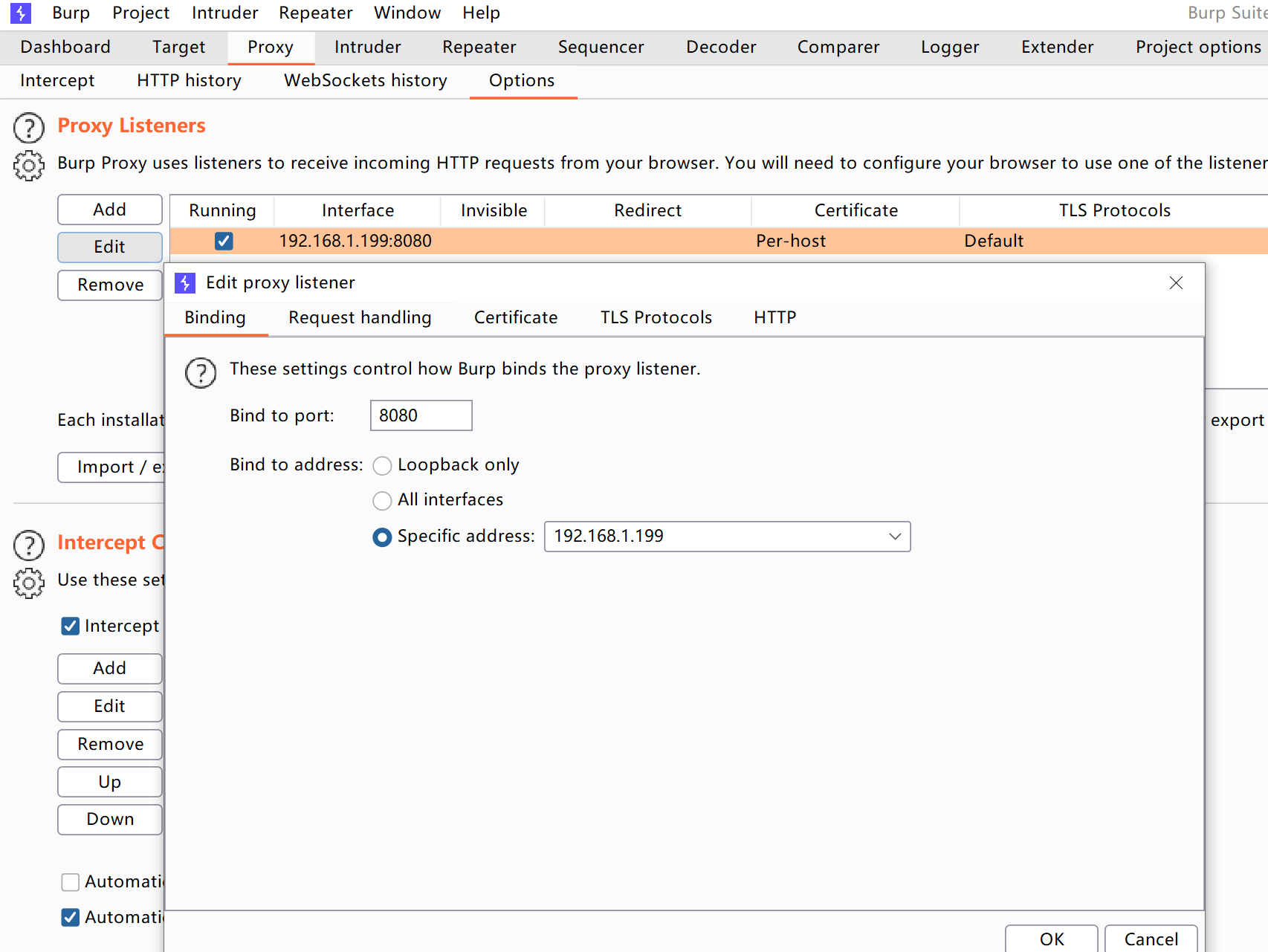Select Binding tab in dialog

coord(215,317)
